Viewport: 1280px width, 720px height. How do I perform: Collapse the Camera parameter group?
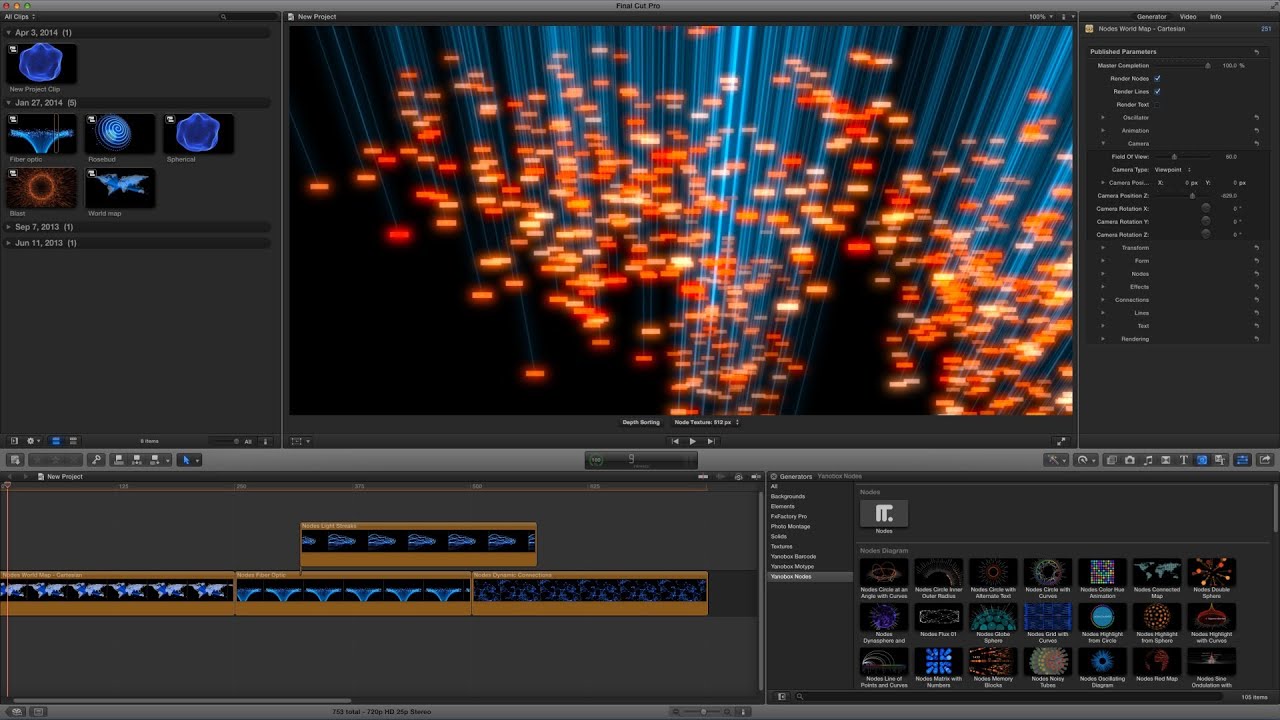[x=1103, y=144]
